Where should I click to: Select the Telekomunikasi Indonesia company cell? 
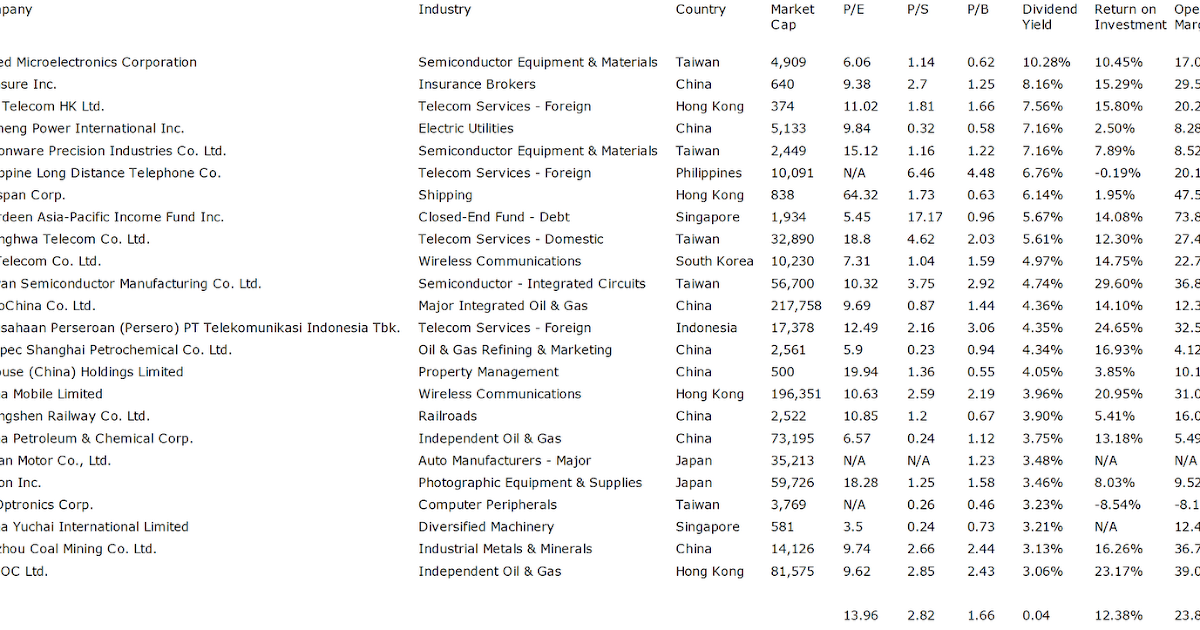(x=200, y=328)
